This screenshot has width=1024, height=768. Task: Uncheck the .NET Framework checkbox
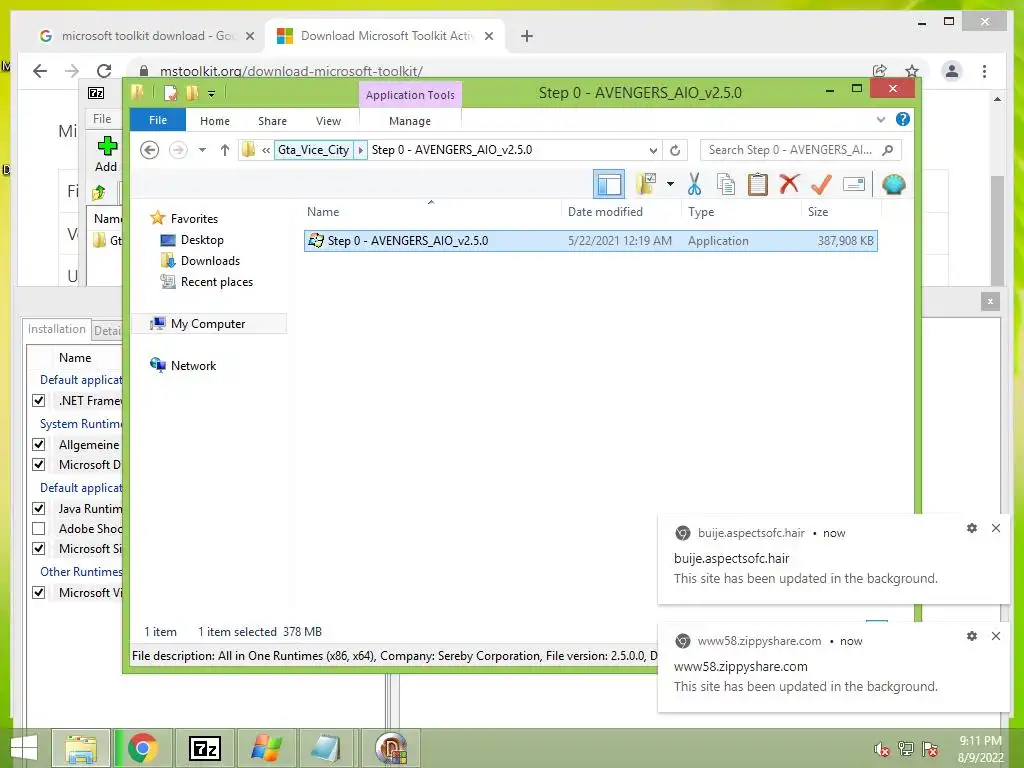click(x=39, y=400)
